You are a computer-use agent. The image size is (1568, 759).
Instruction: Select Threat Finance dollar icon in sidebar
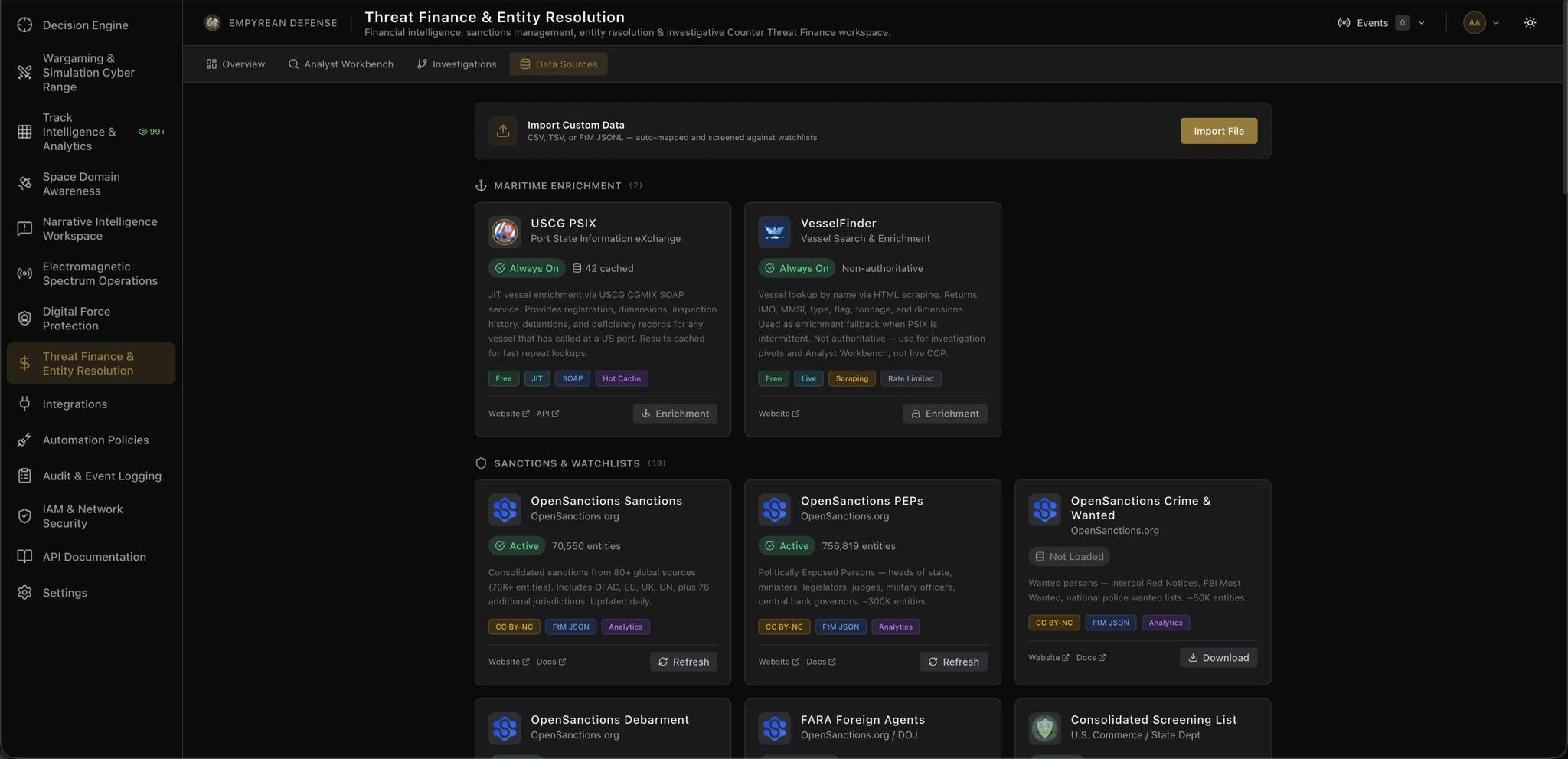click(x=24, y=363)
